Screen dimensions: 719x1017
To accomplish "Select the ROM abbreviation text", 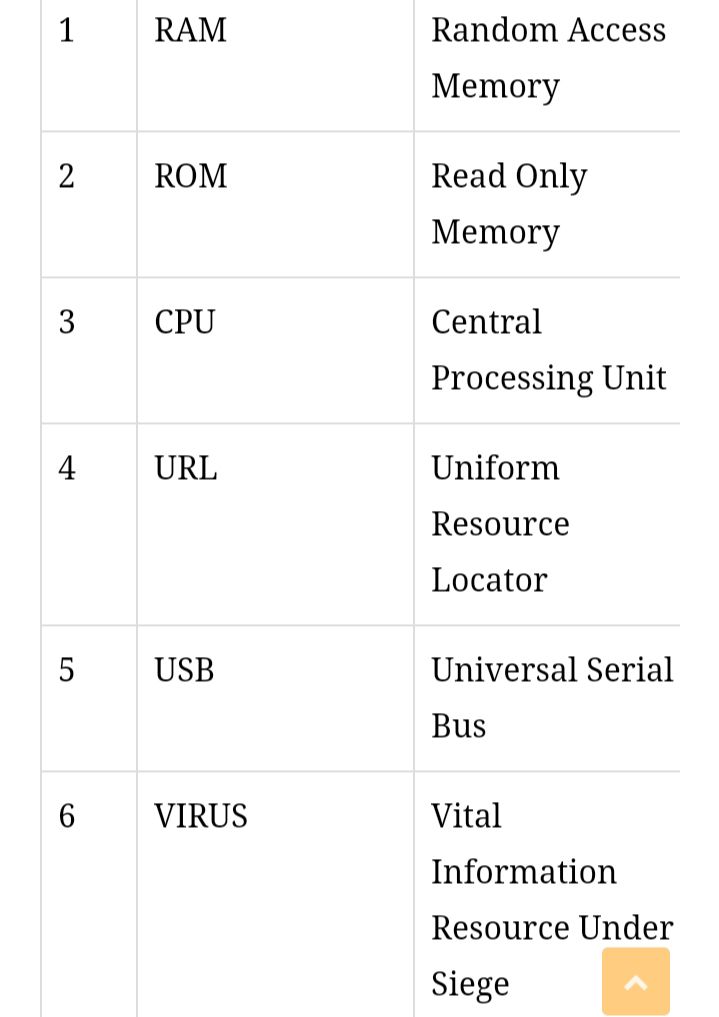I will point(190,176).
